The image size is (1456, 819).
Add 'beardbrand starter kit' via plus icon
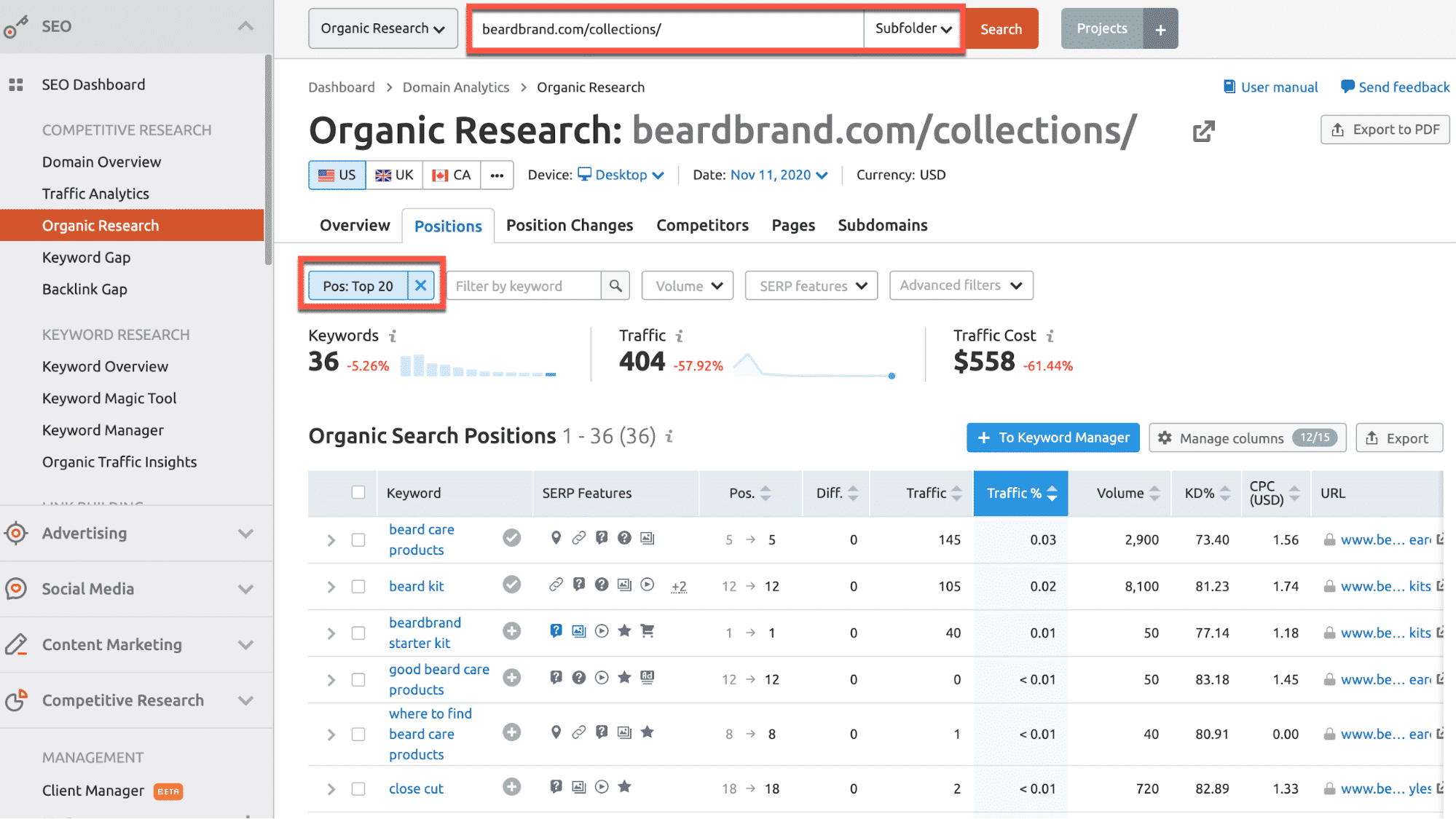click(512, 631)
